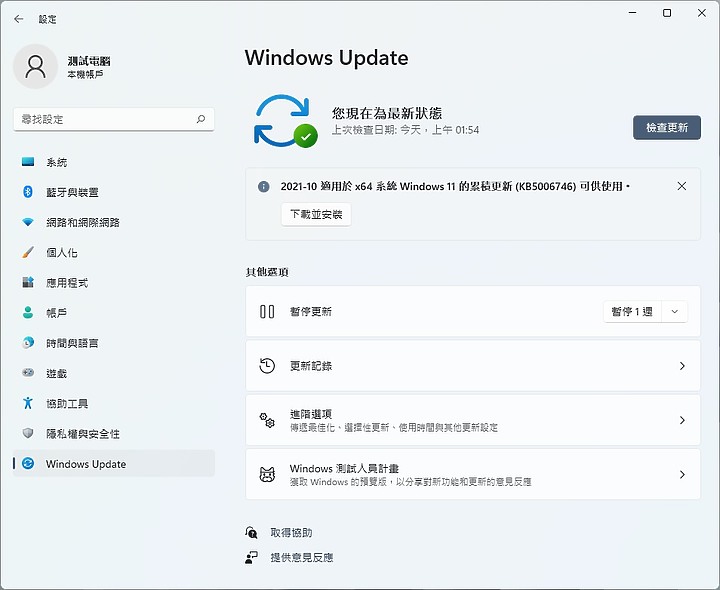Select the 系統 monitor icon
This screenshot has width=720, height=590.
tap(28, 162)
